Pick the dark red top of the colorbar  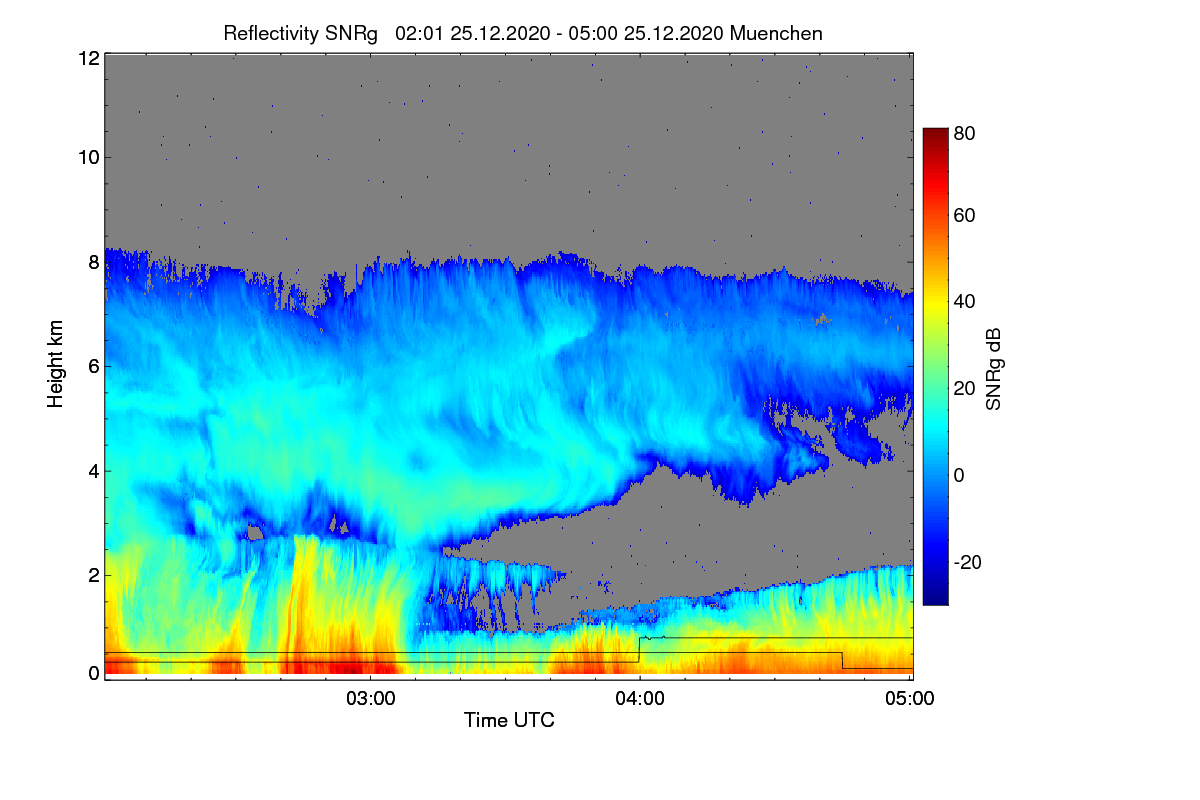click(x=935, y=135)
